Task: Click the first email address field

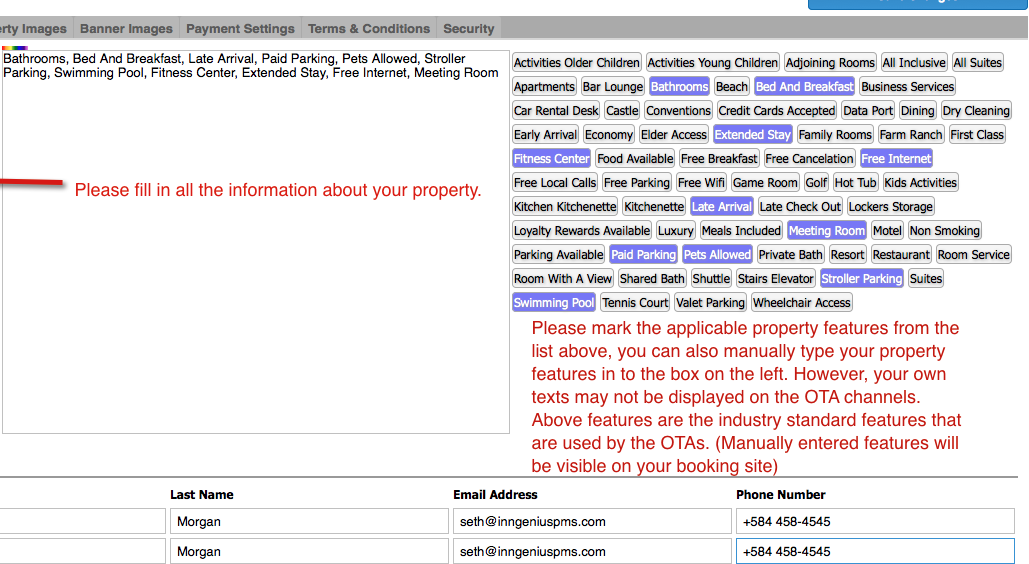Action: pyautogui.click(x=591, y=522)
